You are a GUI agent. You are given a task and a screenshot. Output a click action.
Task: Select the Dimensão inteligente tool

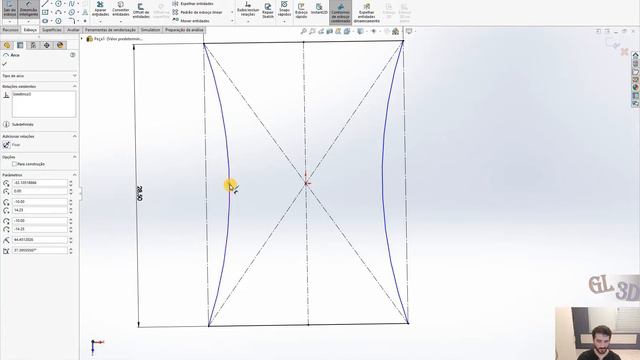pos(29,10)
